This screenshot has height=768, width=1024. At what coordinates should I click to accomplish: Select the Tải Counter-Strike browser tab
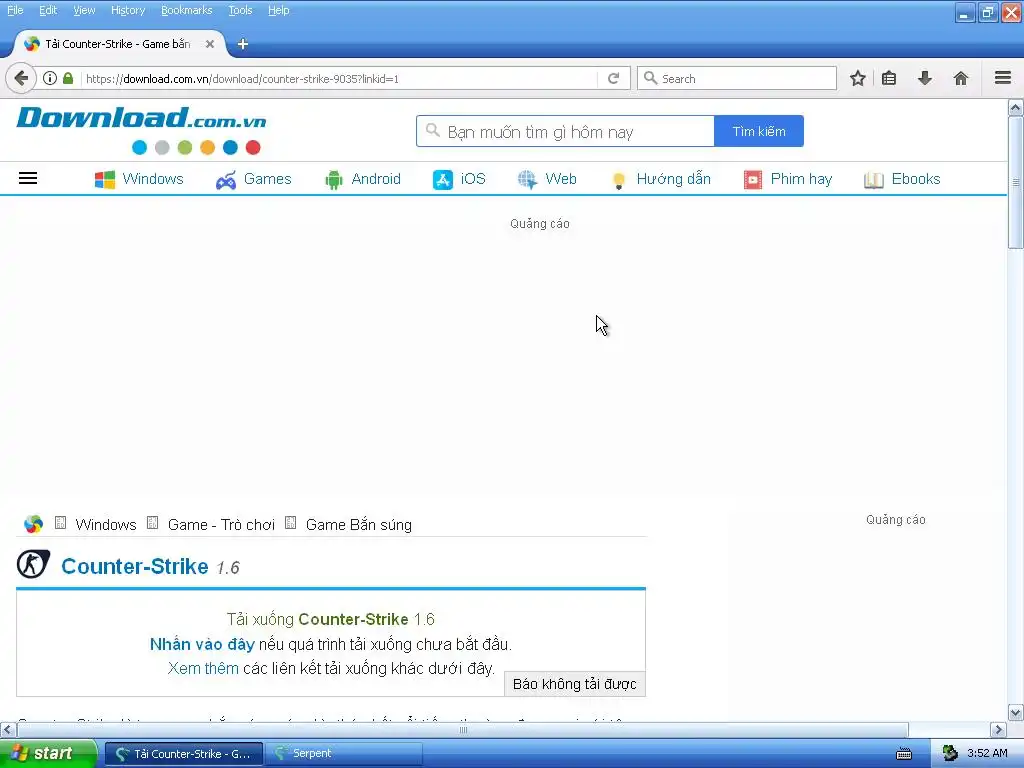coord(118,44)
